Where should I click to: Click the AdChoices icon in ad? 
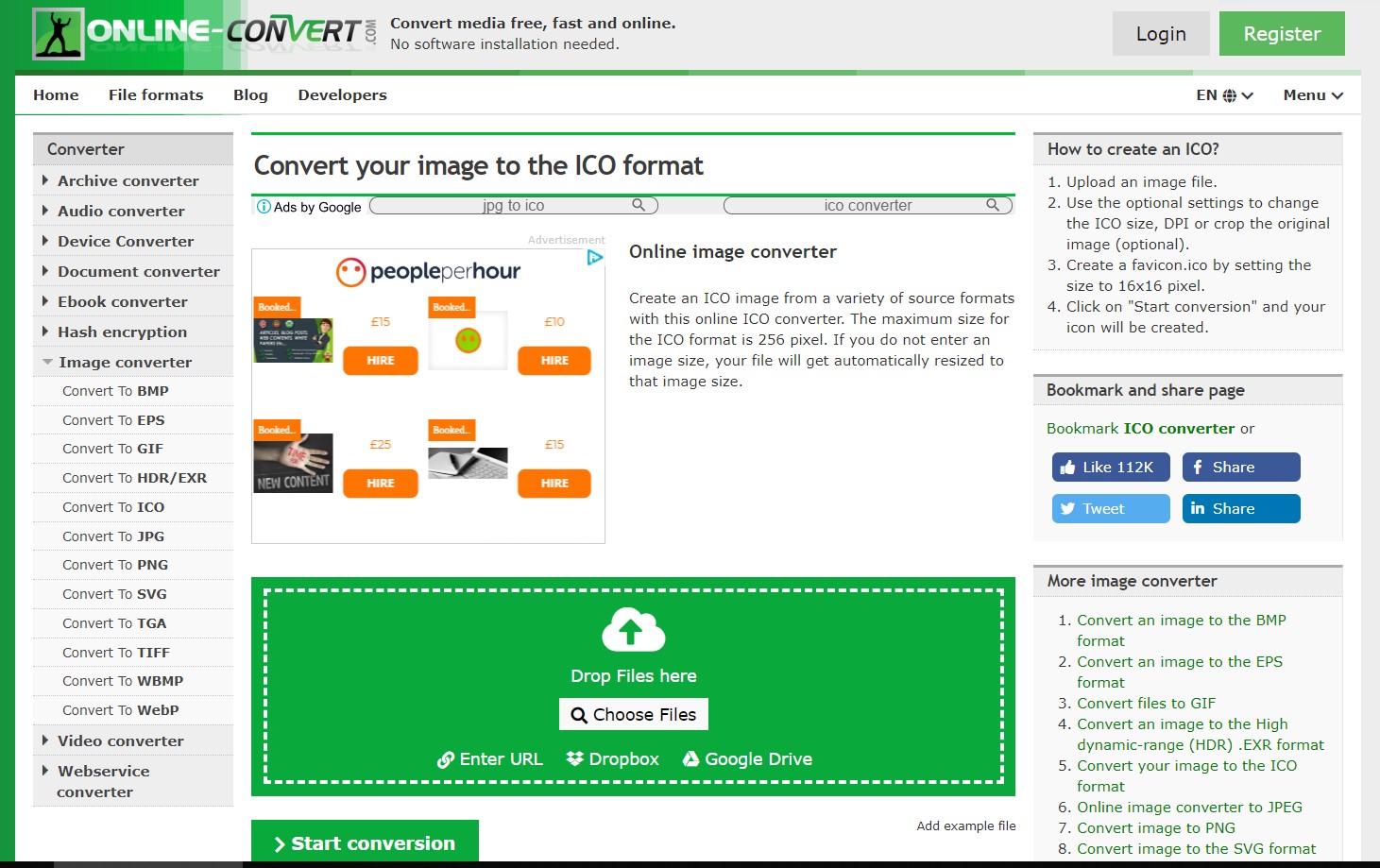click(594, 258)
